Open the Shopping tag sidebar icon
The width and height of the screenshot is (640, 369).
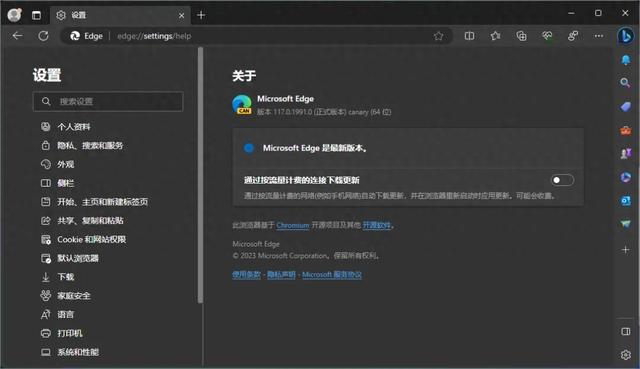tap(625, 107)
